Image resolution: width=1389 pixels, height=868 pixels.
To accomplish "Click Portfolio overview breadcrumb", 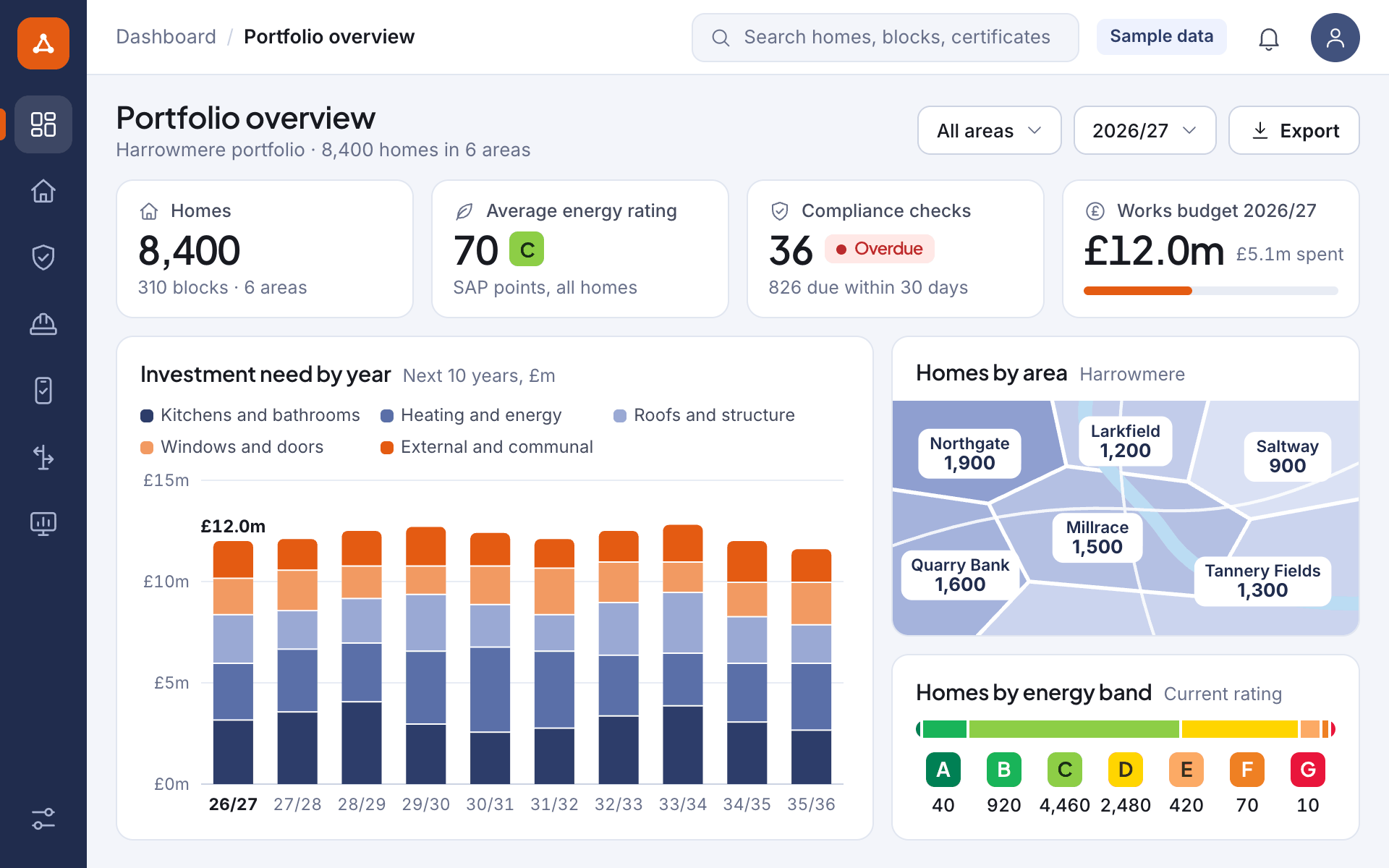I will [329, 37].
